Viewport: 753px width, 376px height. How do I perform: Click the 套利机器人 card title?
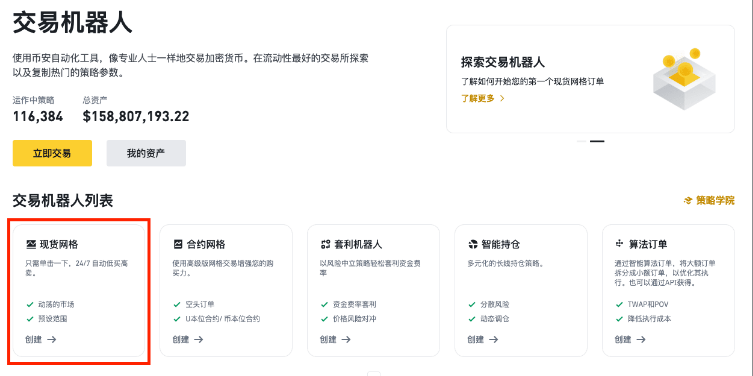click(x=358, y=244)
